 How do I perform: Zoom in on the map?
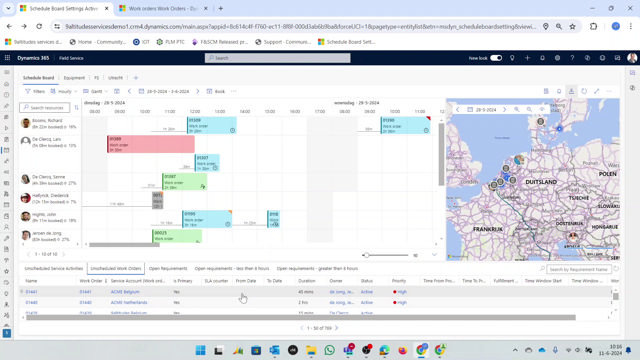click(517, 109)
